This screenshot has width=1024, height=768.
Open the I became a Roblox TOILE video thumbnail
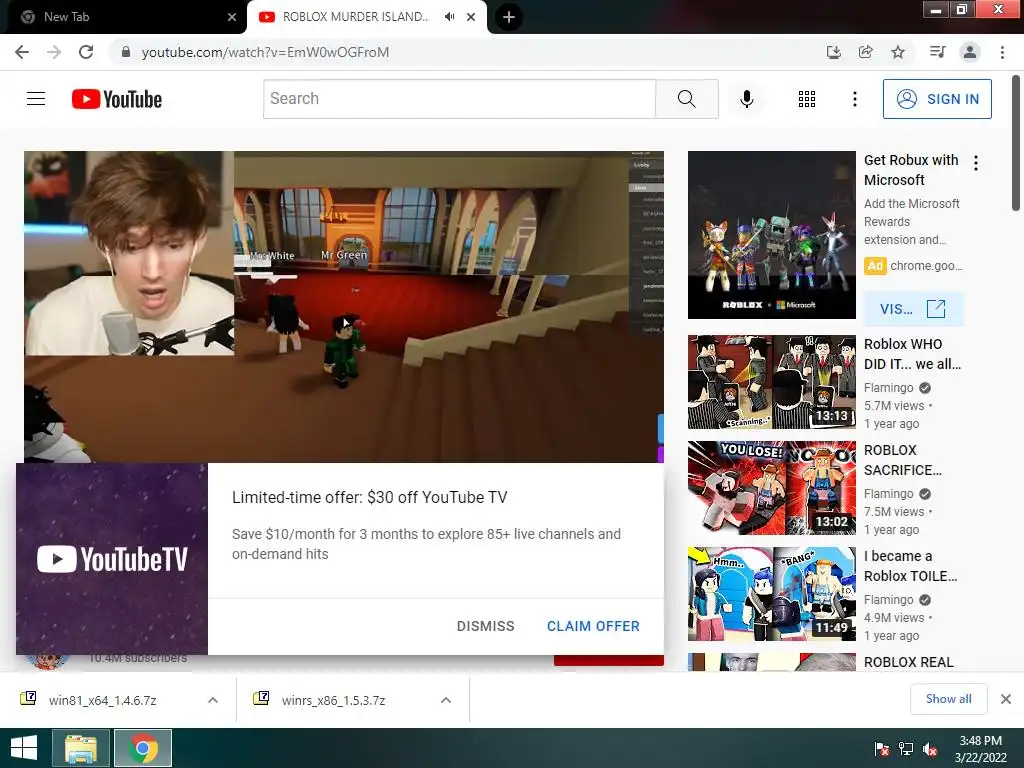tap(771, 594)
